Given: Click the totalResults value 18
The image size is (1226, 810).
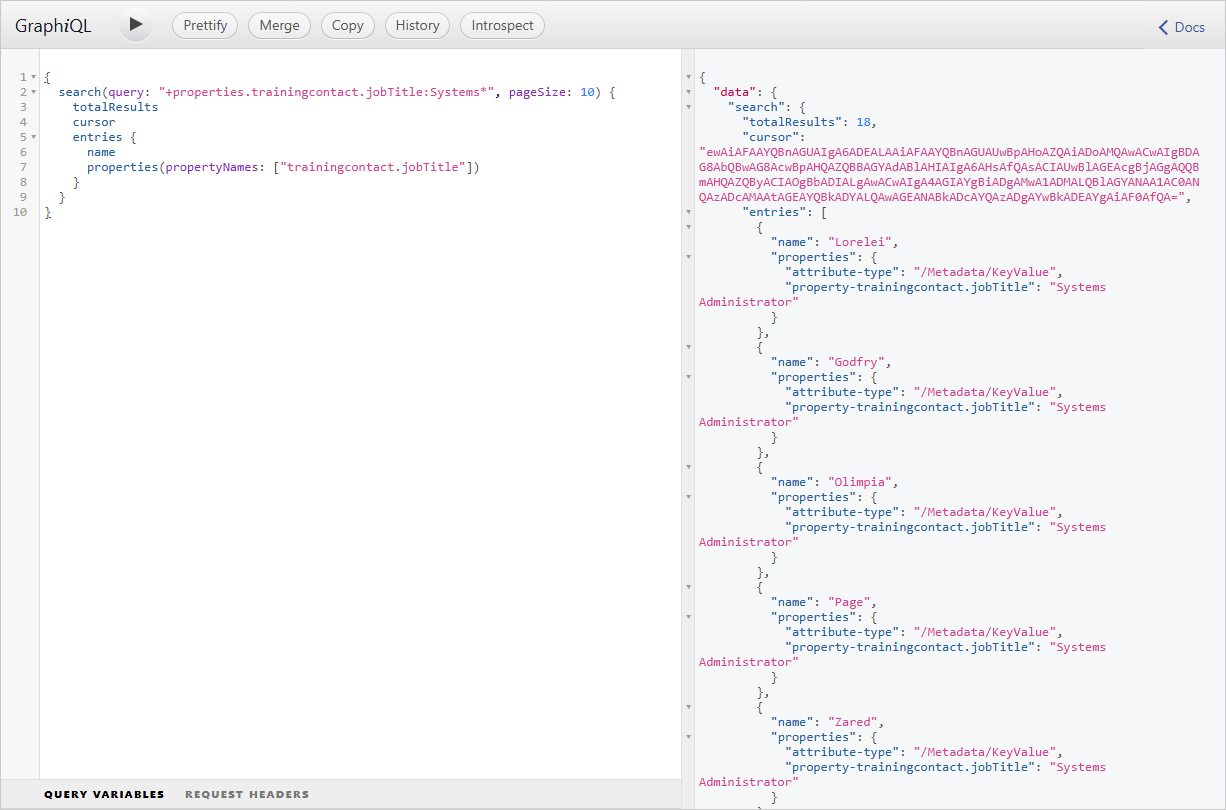Looking at the screenshot, I should pos(862,122).
